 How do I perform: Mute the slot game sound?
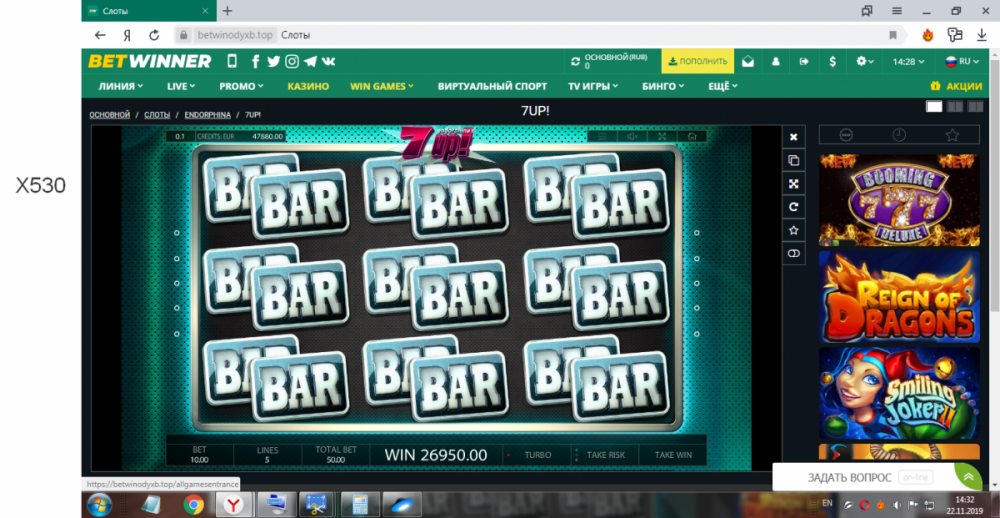pyautogui.click(x=632, y=136)
